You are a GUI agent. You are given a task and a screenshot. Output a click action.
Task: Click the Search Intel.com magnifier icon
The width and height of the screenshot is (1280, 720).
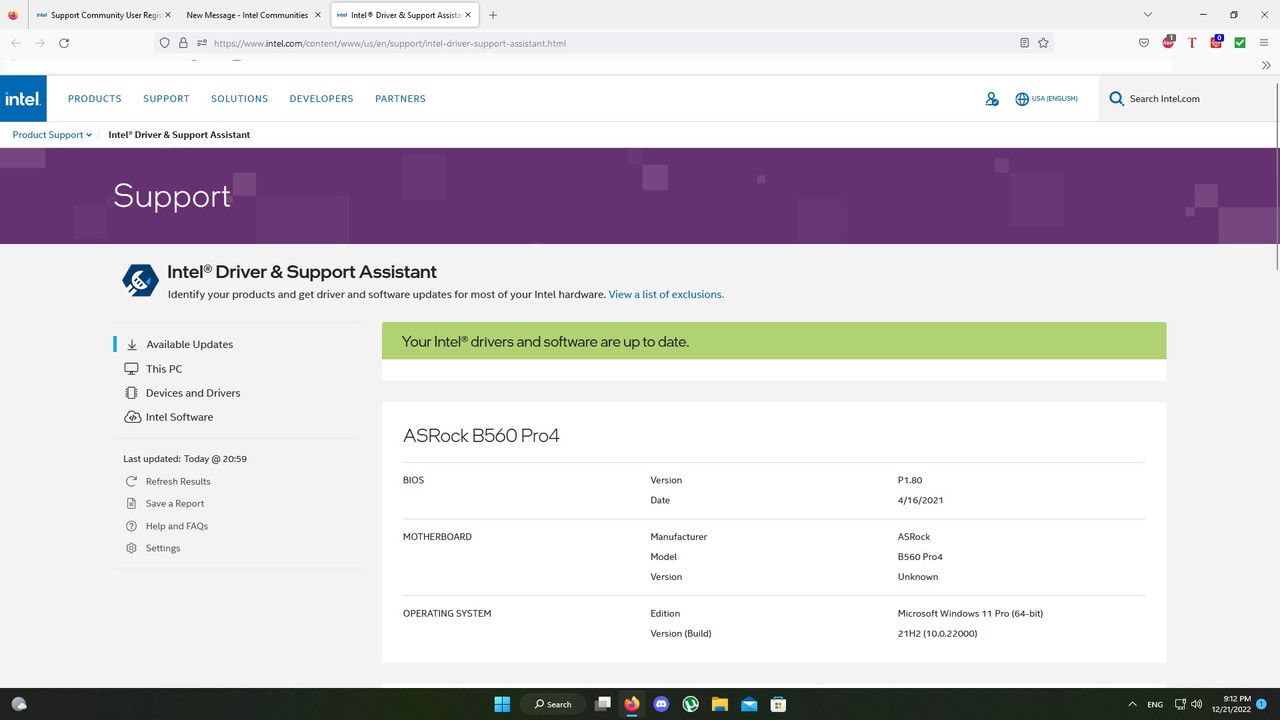(x=1117, y=99)
